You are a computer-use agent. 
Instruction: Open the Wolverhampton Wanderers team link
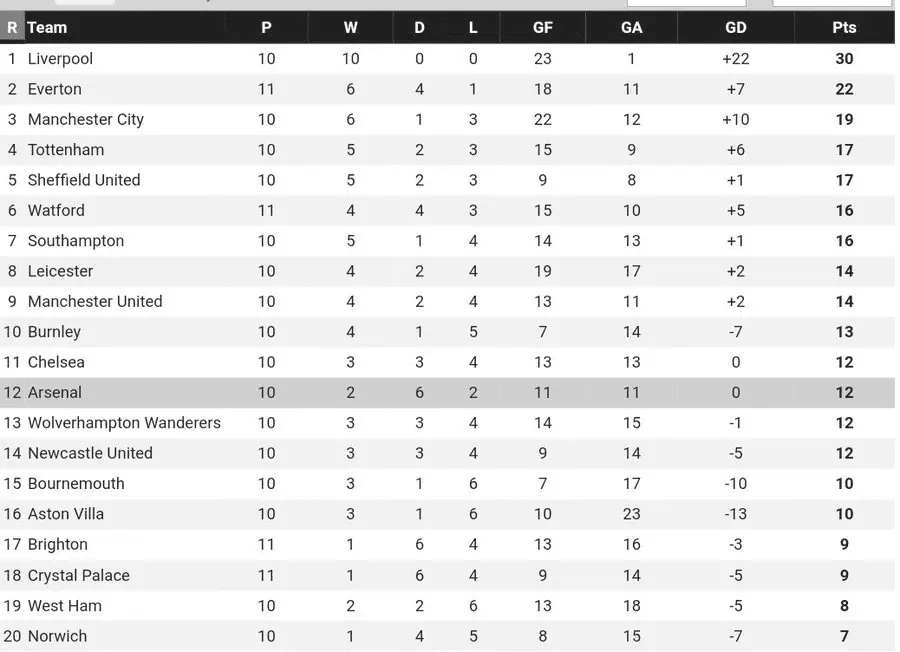(124, 423)
